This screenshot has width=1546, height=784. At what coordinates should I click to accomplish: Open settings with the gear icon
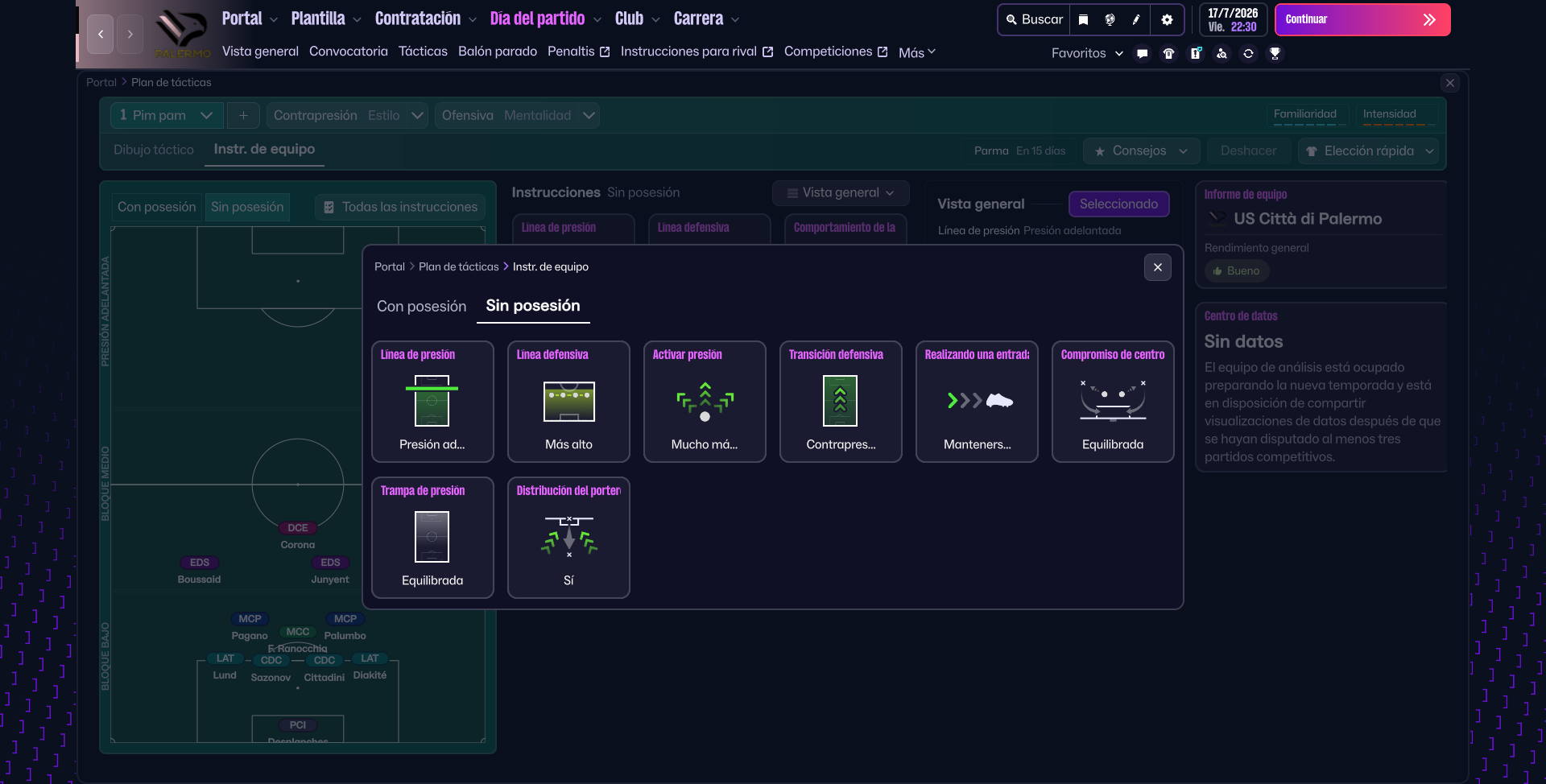(1167, 20)
